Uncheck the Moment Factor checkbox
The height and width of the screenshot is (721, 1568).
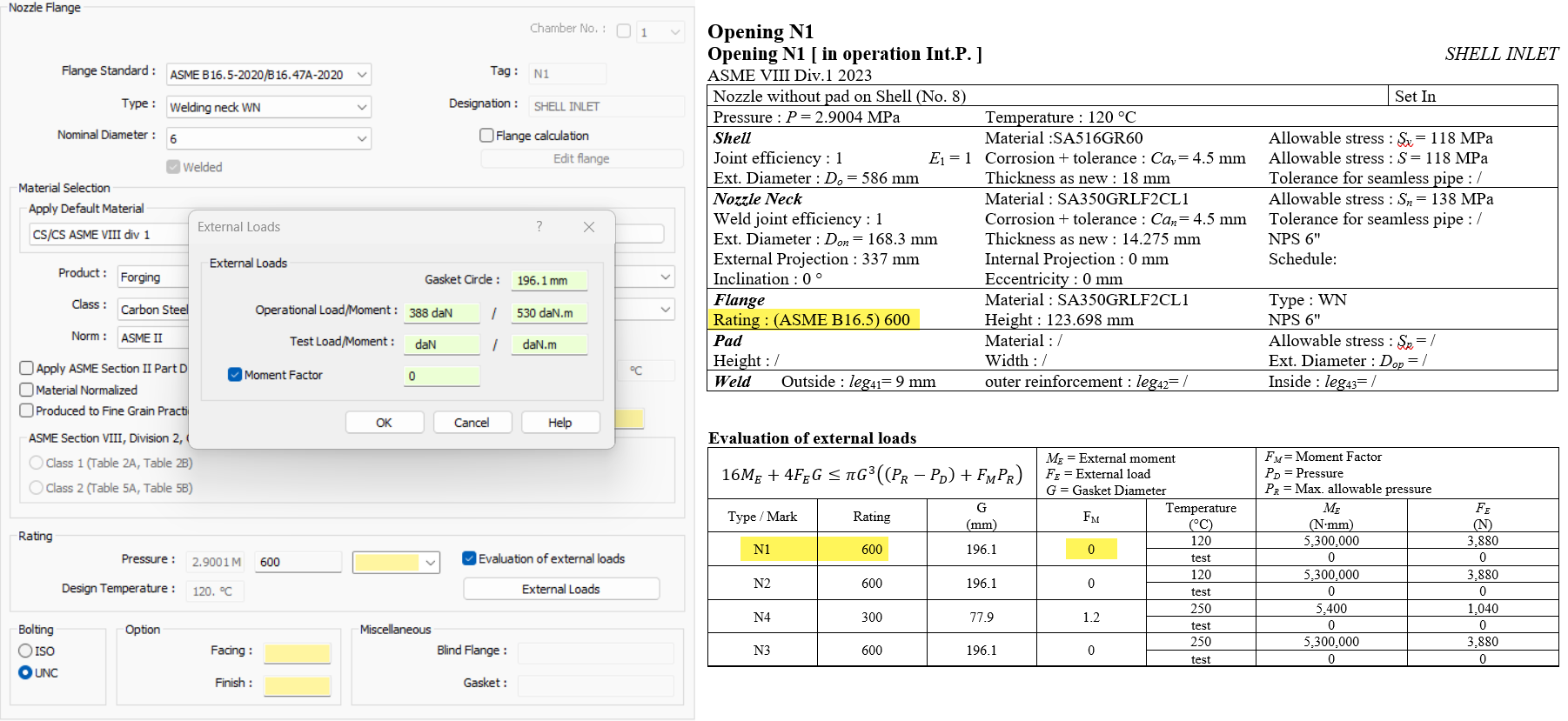[x=234, y=374]
